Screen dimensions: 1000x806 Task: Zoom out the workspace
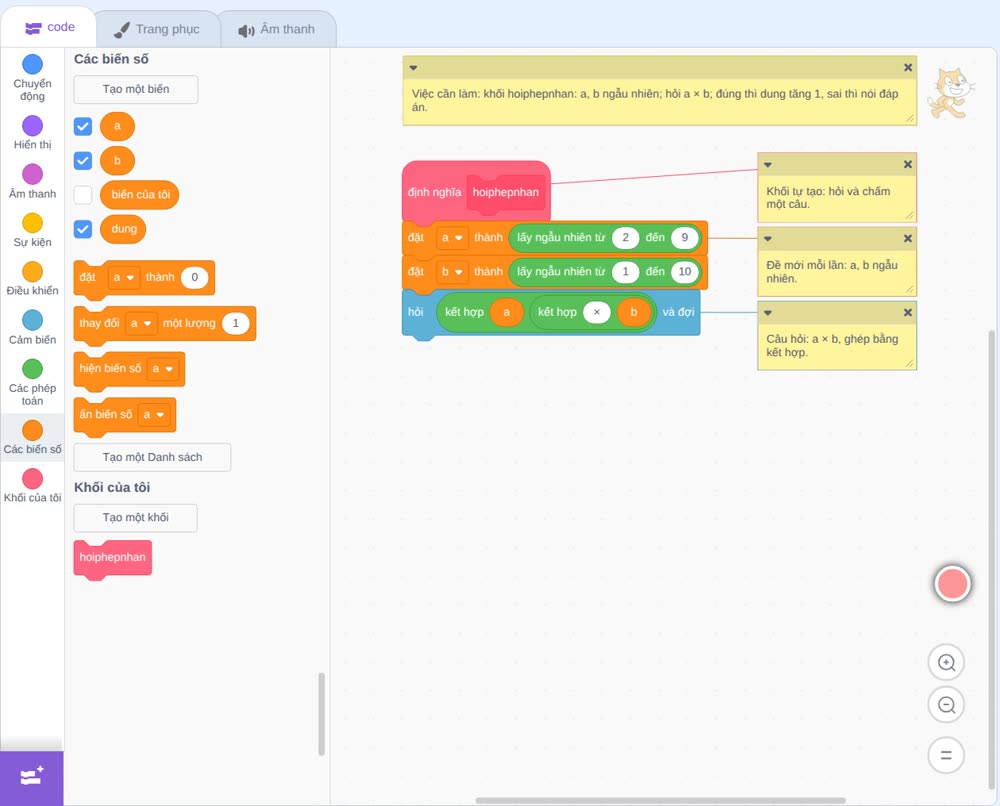946,705
